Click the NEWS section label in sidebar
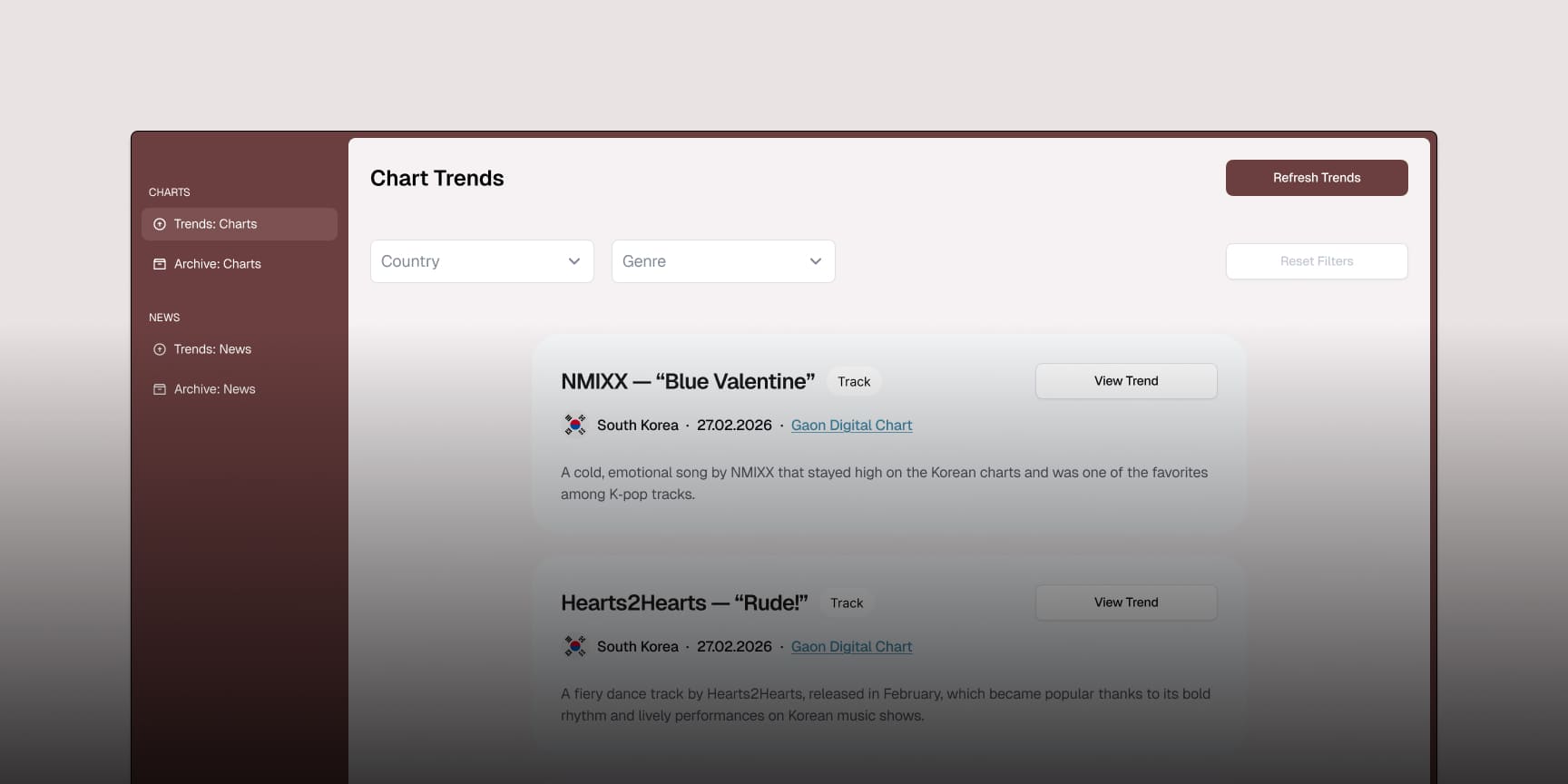The height and width of the screenshot is (784, 1568). coord(164,318)
